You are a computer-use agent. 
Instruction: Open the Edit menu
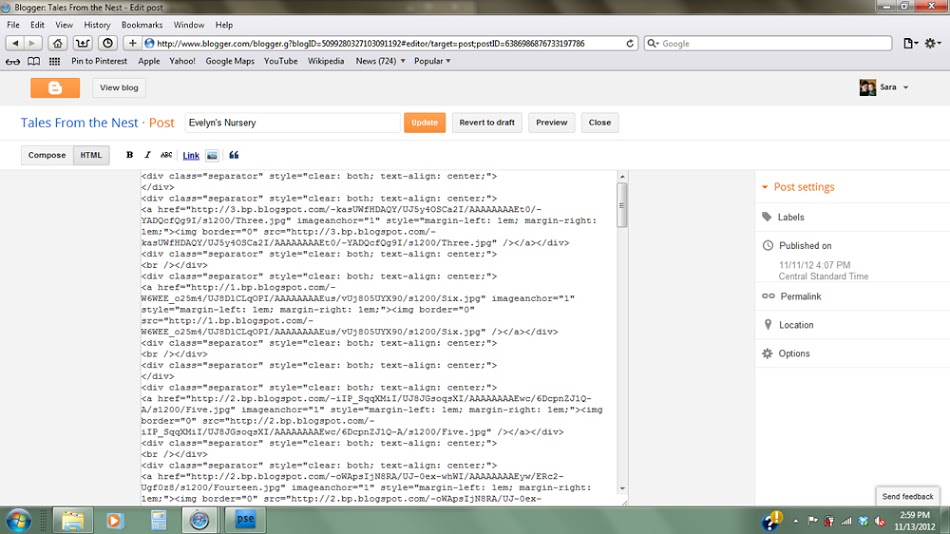pyautogui.click(x=38, y=25)
